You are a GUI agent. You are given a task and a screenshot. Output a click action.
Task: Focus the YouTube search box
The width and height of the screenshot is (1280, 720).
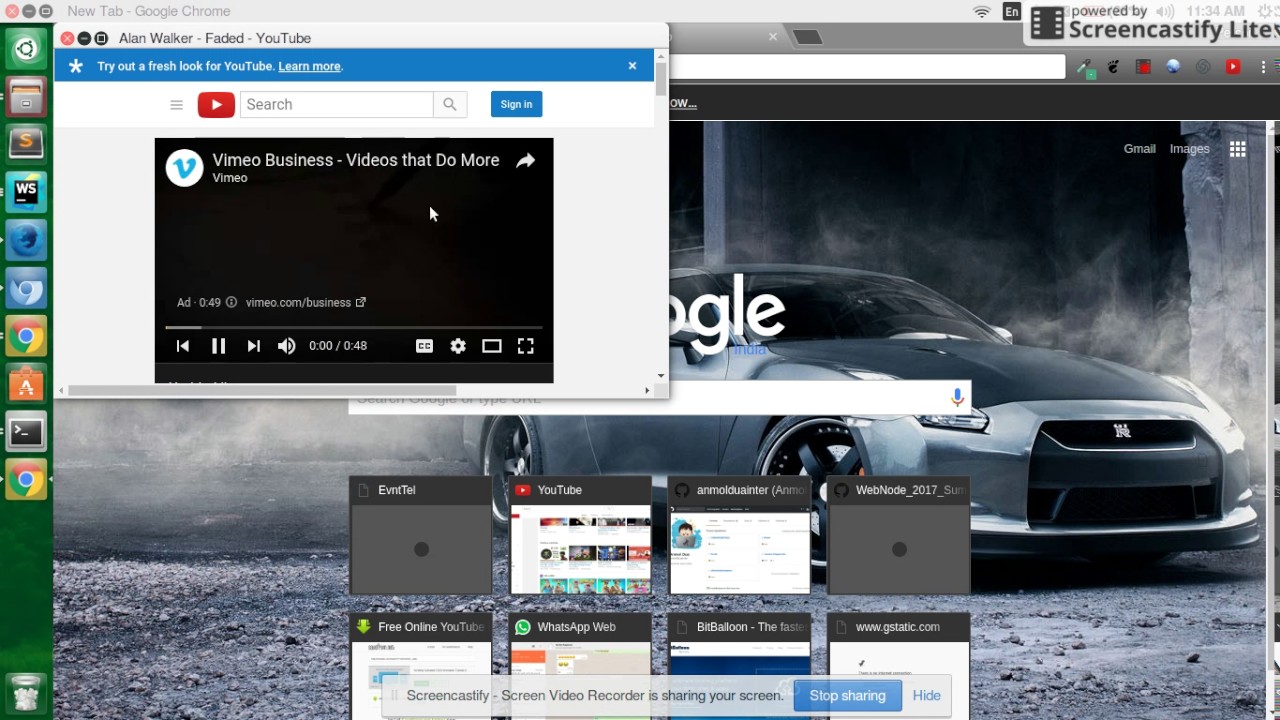point(336,104)
